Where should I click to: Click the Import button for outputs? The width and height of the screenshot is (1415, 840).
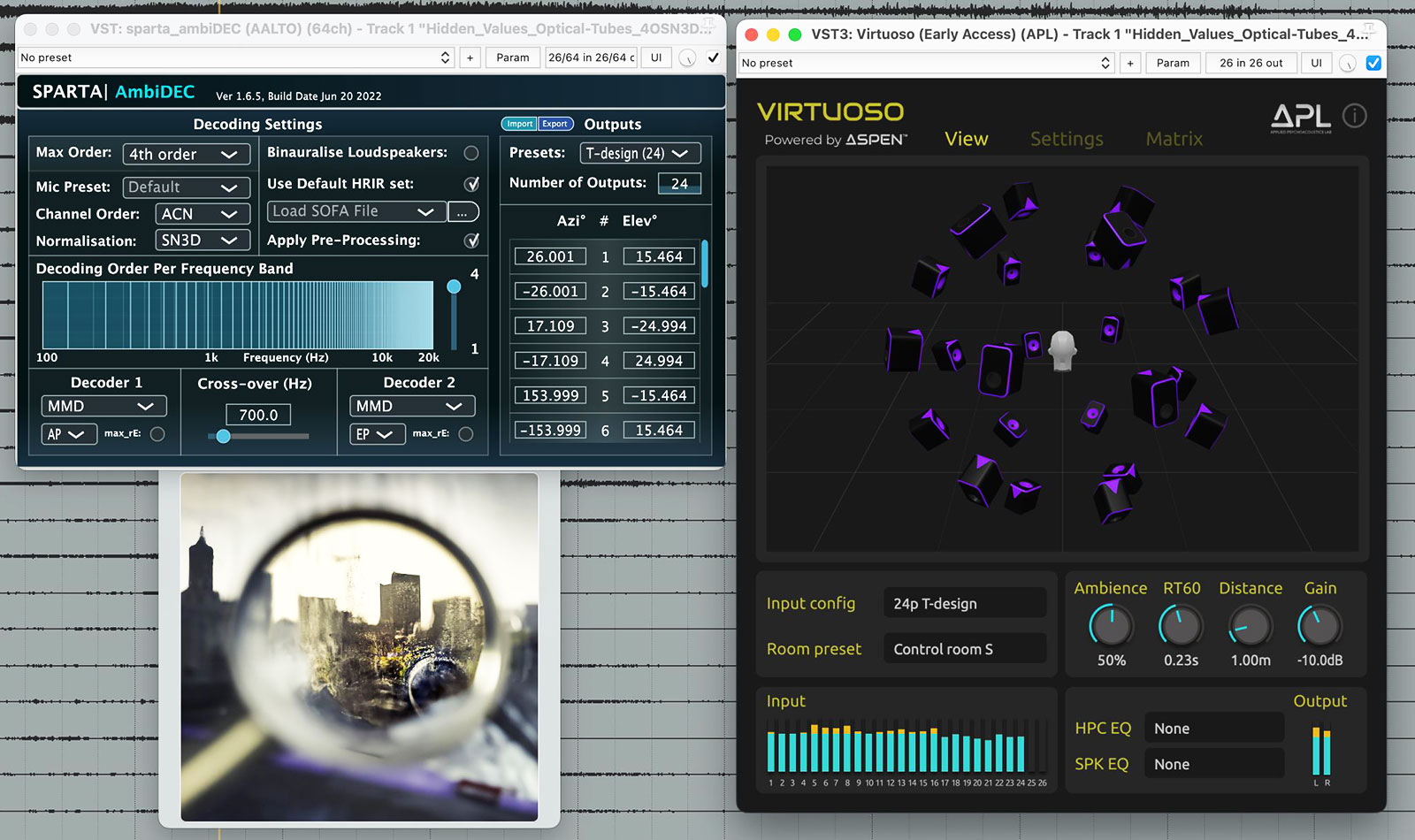(520, 124)
